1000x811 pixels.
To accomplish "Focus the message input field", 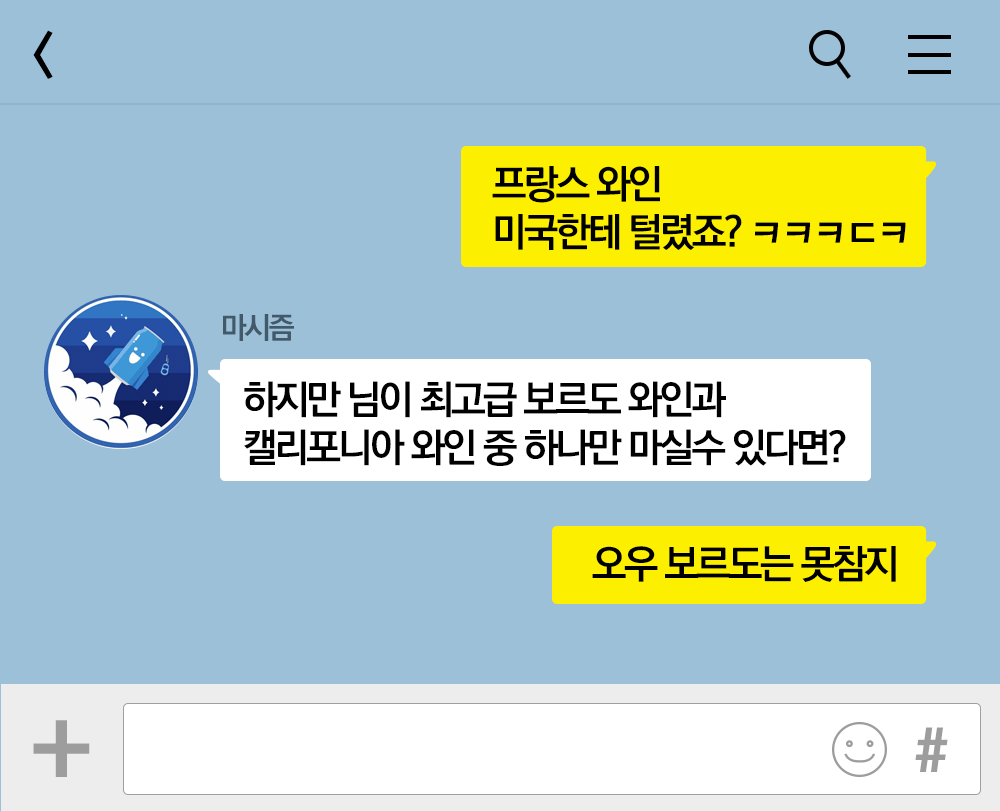I will click(552, 749).
